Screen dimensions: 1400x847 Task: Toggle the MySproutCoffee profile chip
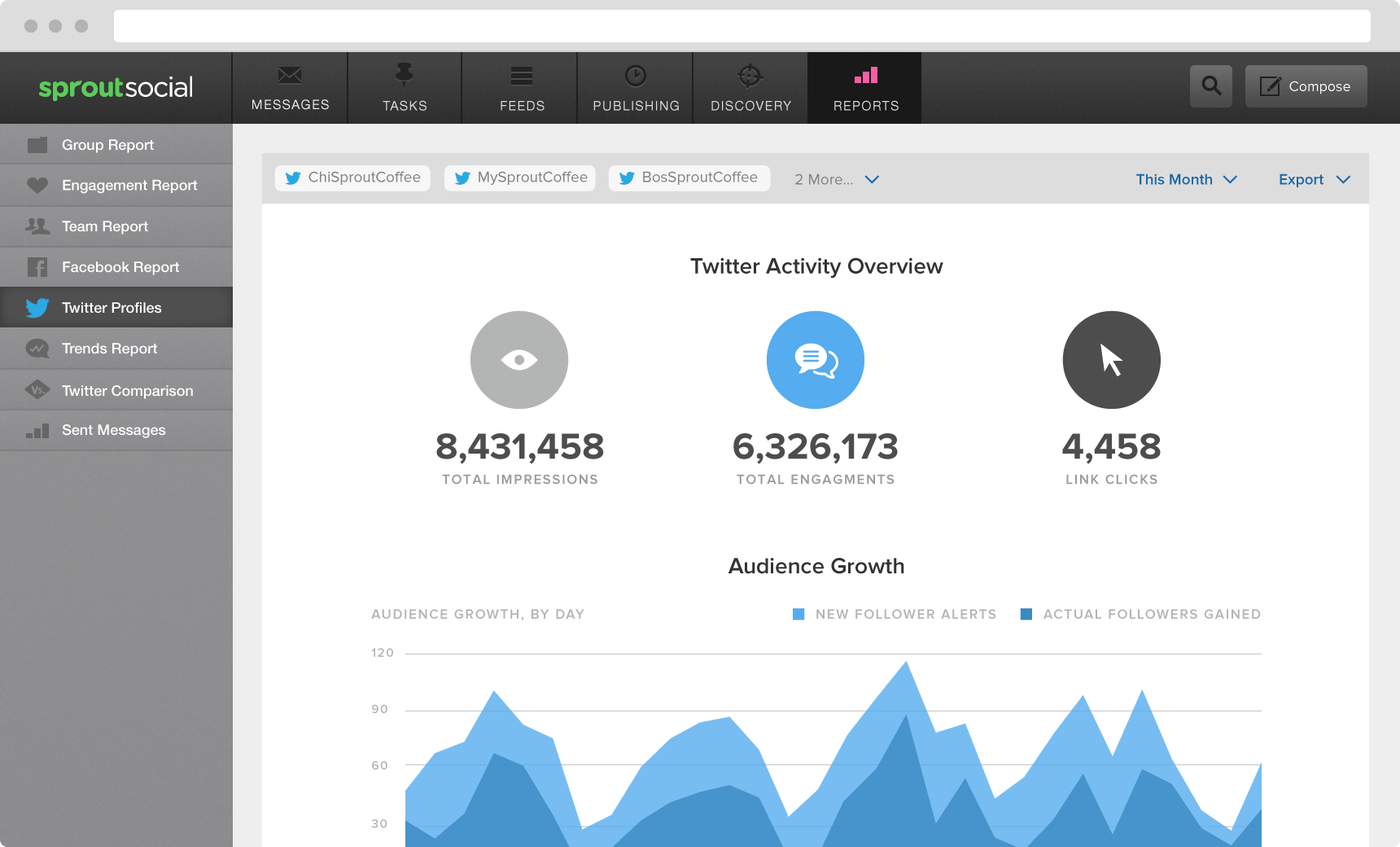tap(520, 178)
